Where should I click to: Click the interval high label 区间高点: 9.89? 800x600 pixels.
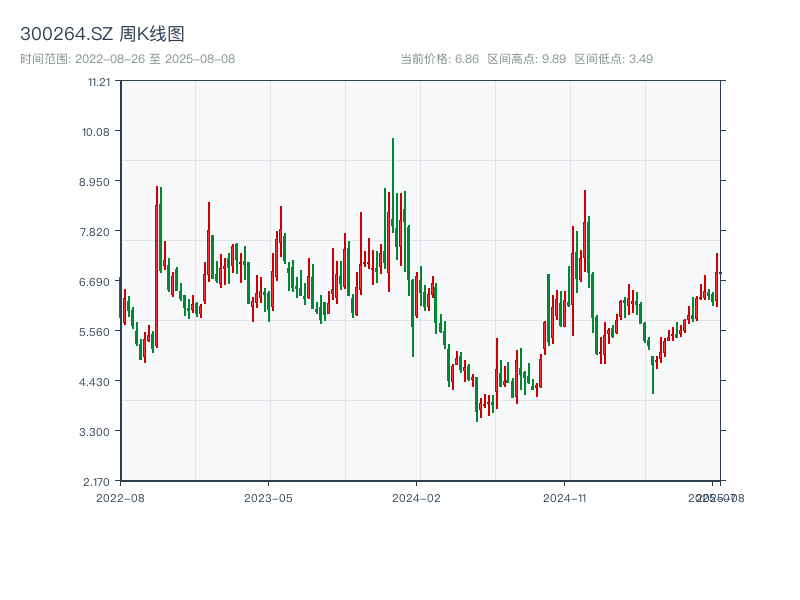point(527,59)
